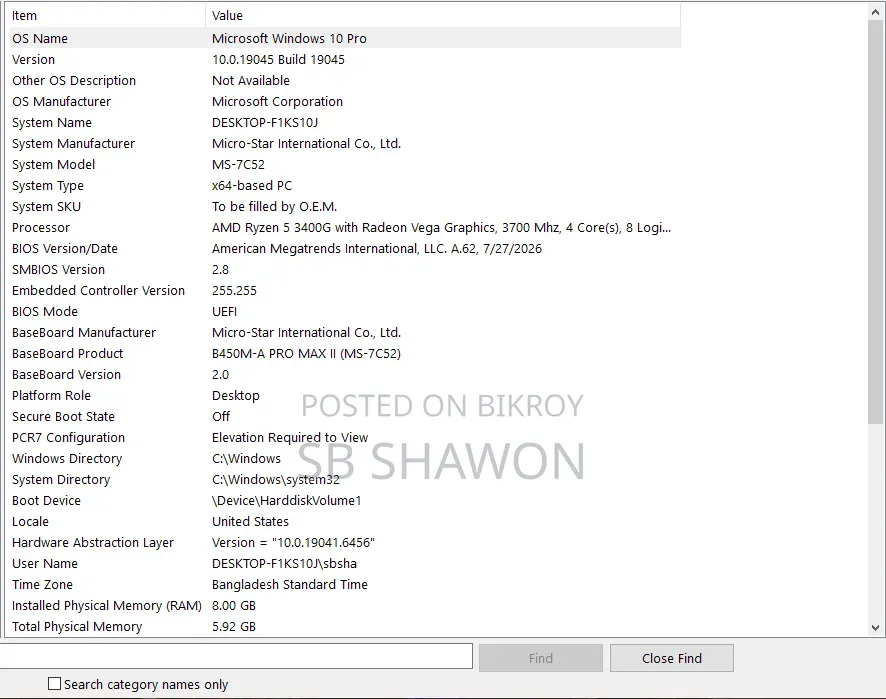This screenshot has height=699, width=886.
Task: Select the Item column header
Action: [x=107, y=16]
